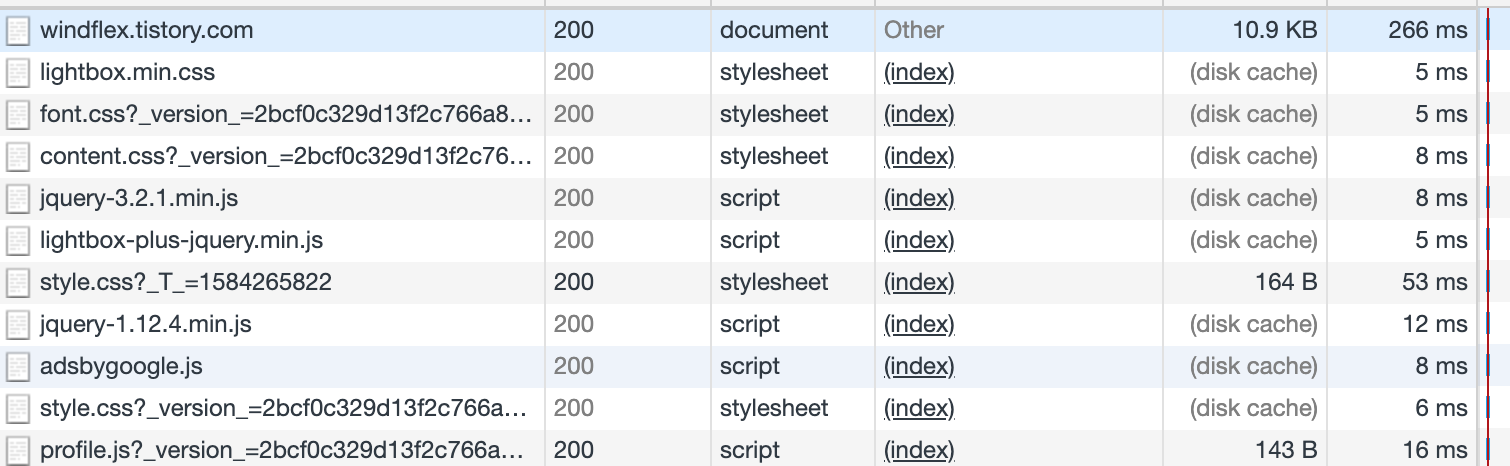Open (index) initiator link for lightbox-plus-jquery.min.js
The height and width of the screenshot is (466, 1510).
point(919,241)
